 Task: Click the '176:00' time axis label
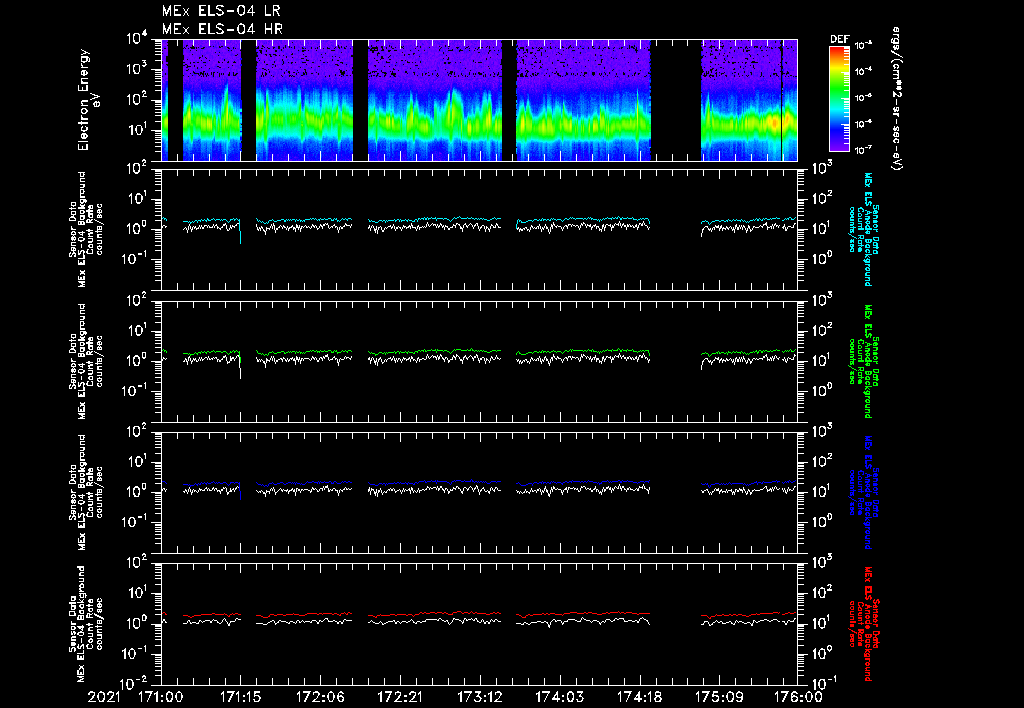coord(799,697)
